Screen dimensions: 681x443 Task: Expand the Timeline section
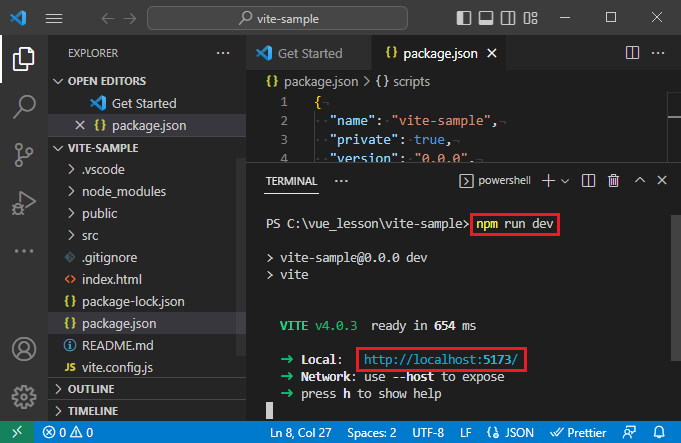[147, 411]
